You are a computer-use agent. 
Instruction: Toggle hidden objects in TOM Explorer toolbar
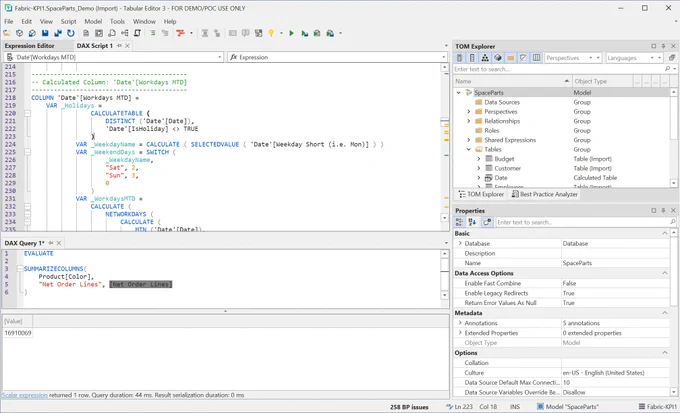click(523, 58)
